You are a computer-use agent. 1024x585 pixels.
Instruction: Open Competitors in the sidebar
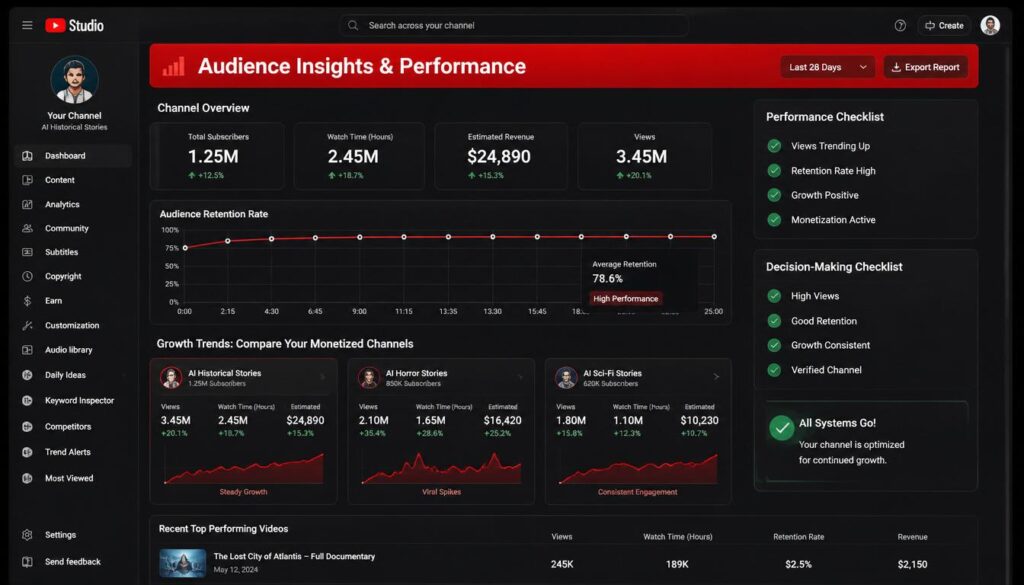click(x=73, y=426)
